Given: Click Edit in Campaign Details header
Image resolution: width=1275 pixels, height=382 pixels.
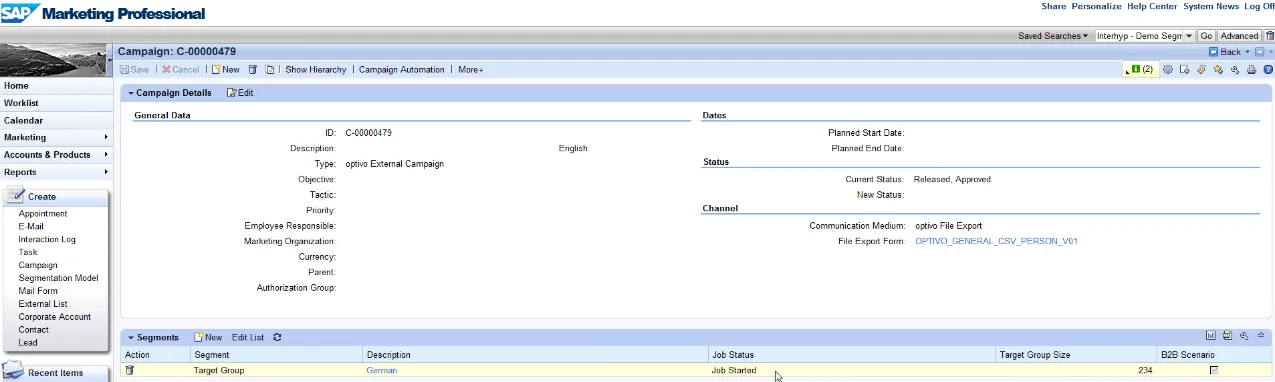Looking at the screenshot, I should 240,93.
